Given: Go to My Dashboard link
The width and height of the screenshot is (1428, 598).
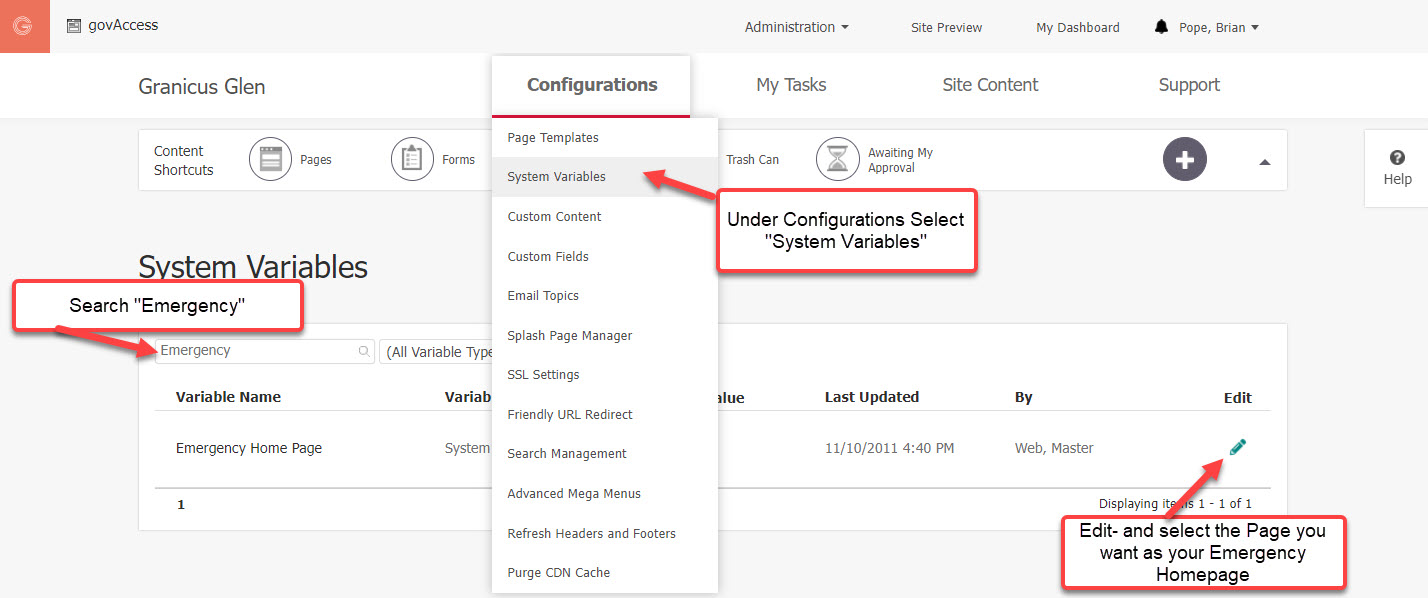Looking at the screenshot, I should (1077, 27).
